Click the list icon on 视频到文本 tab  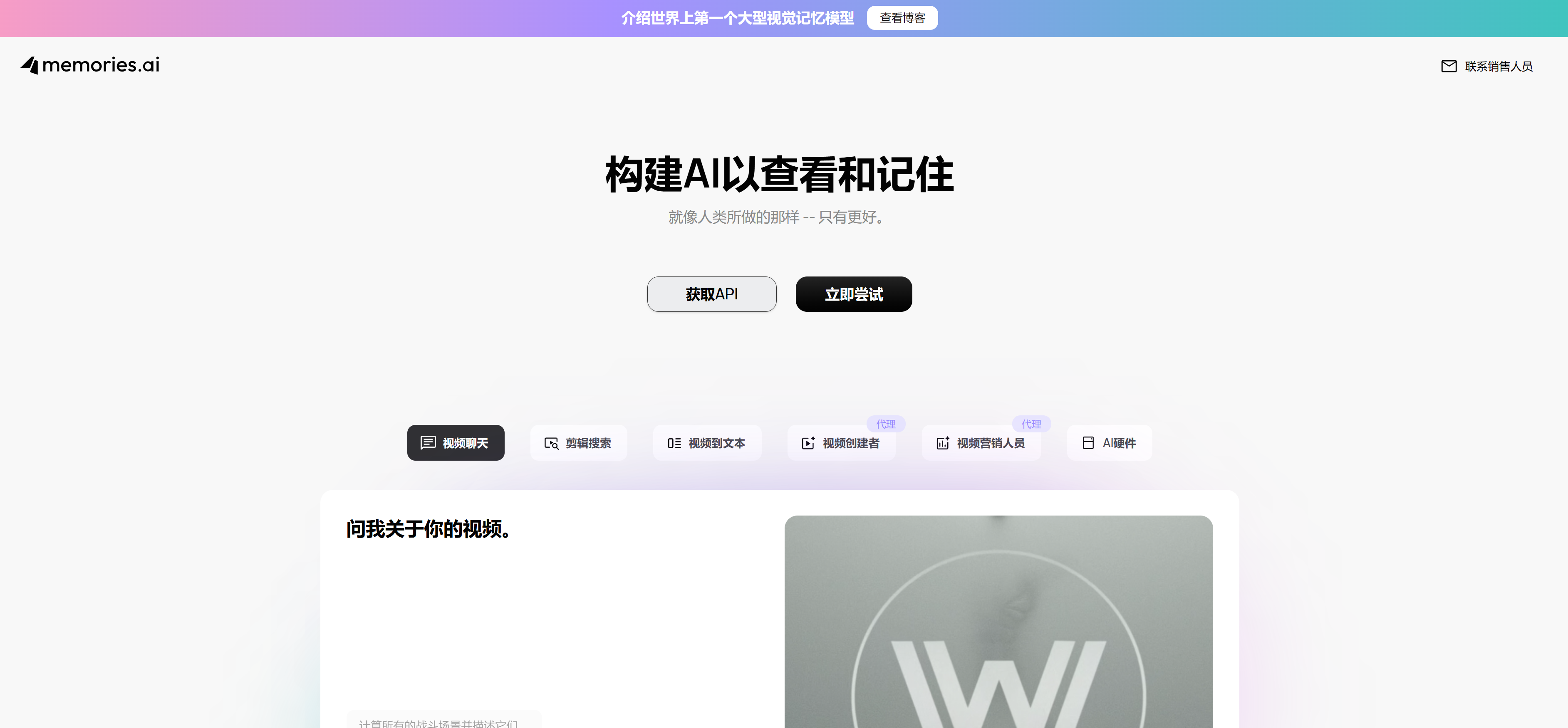pyautogui.click(x=674, y=443)
